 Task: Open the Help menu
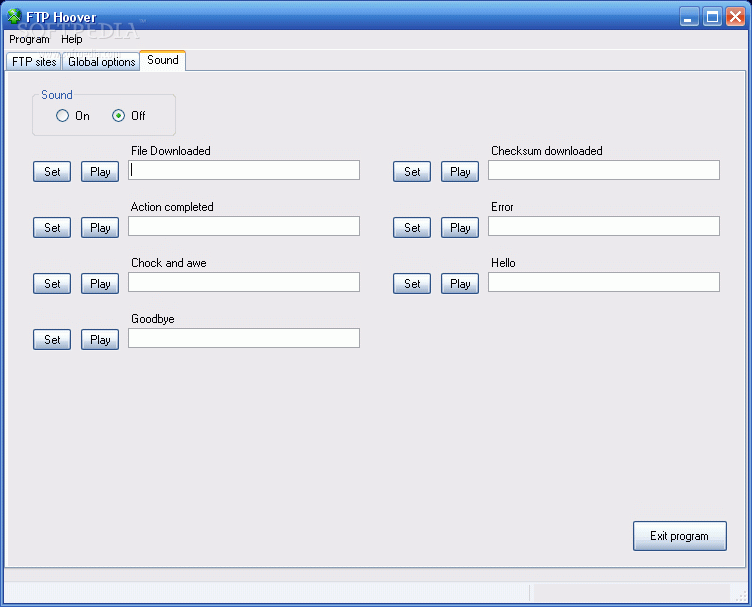pyautogui.click(x=71, y=39)
